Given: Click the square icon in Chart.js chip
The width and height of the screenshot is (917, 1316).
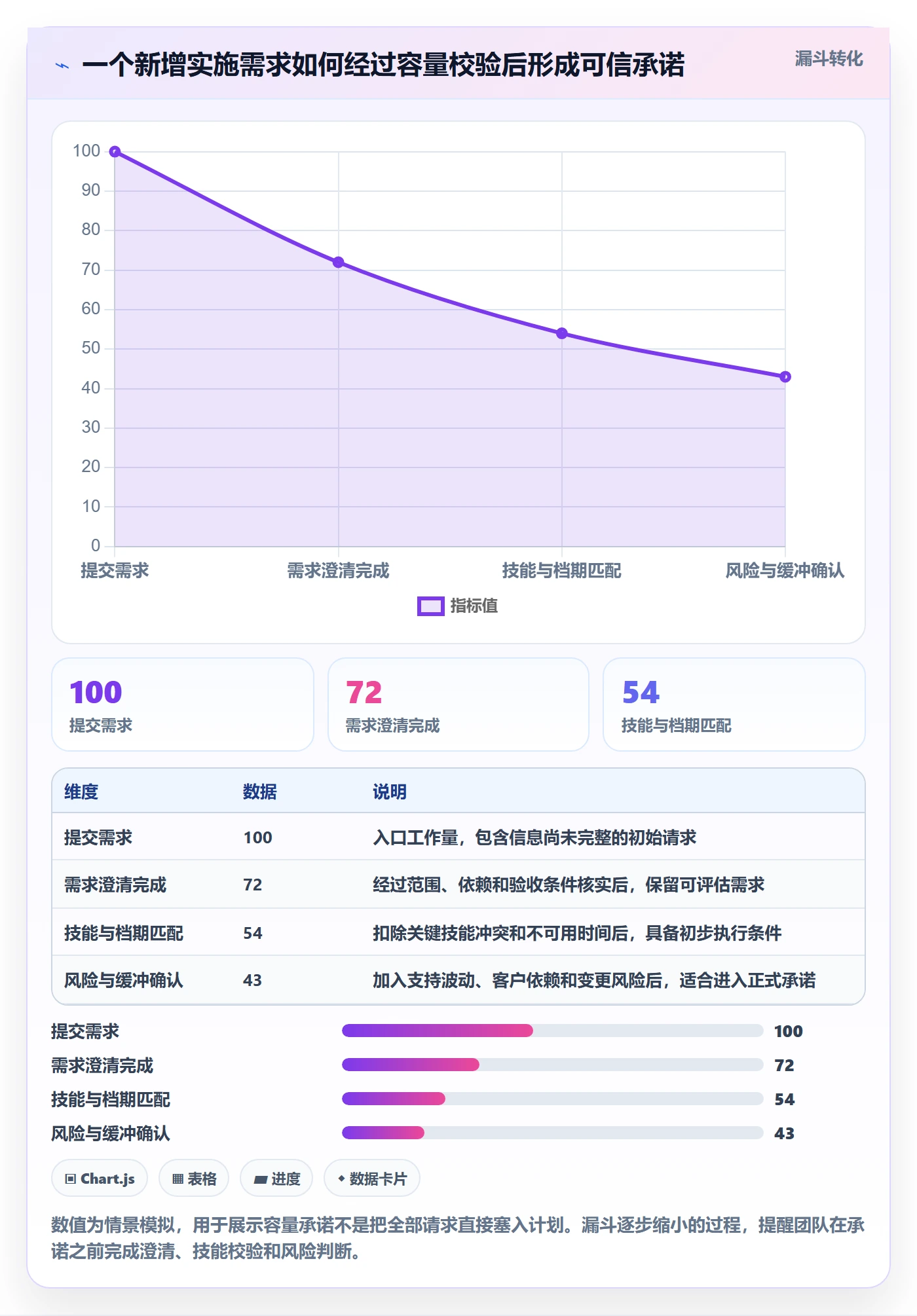Looking at the screenshot, I should [71, 1179].
